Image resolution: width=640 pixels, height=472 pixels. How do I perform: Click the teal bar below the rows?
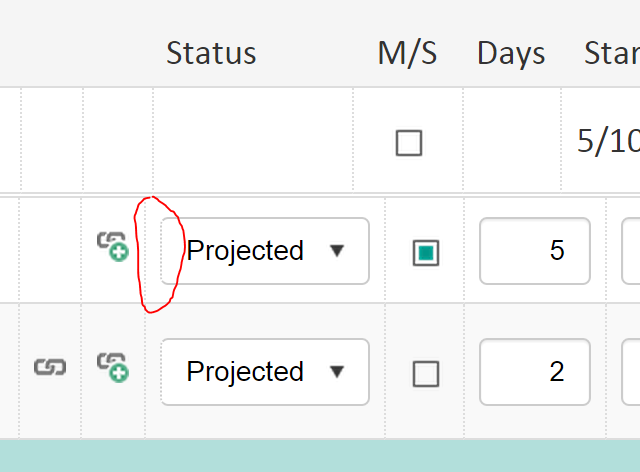tap(320, 456)
